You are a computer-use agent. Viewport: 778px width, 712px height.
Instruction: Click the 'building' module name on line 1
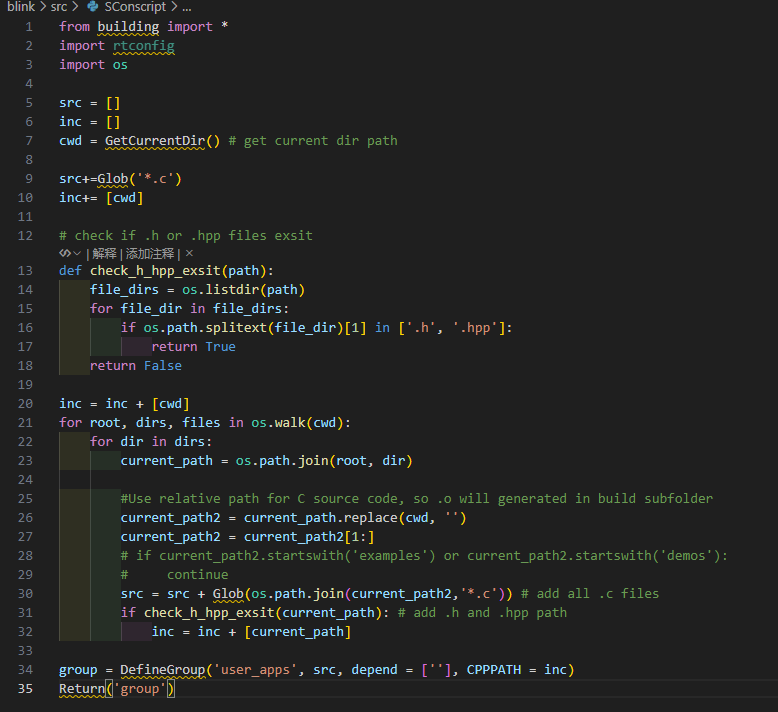point(128,26)
